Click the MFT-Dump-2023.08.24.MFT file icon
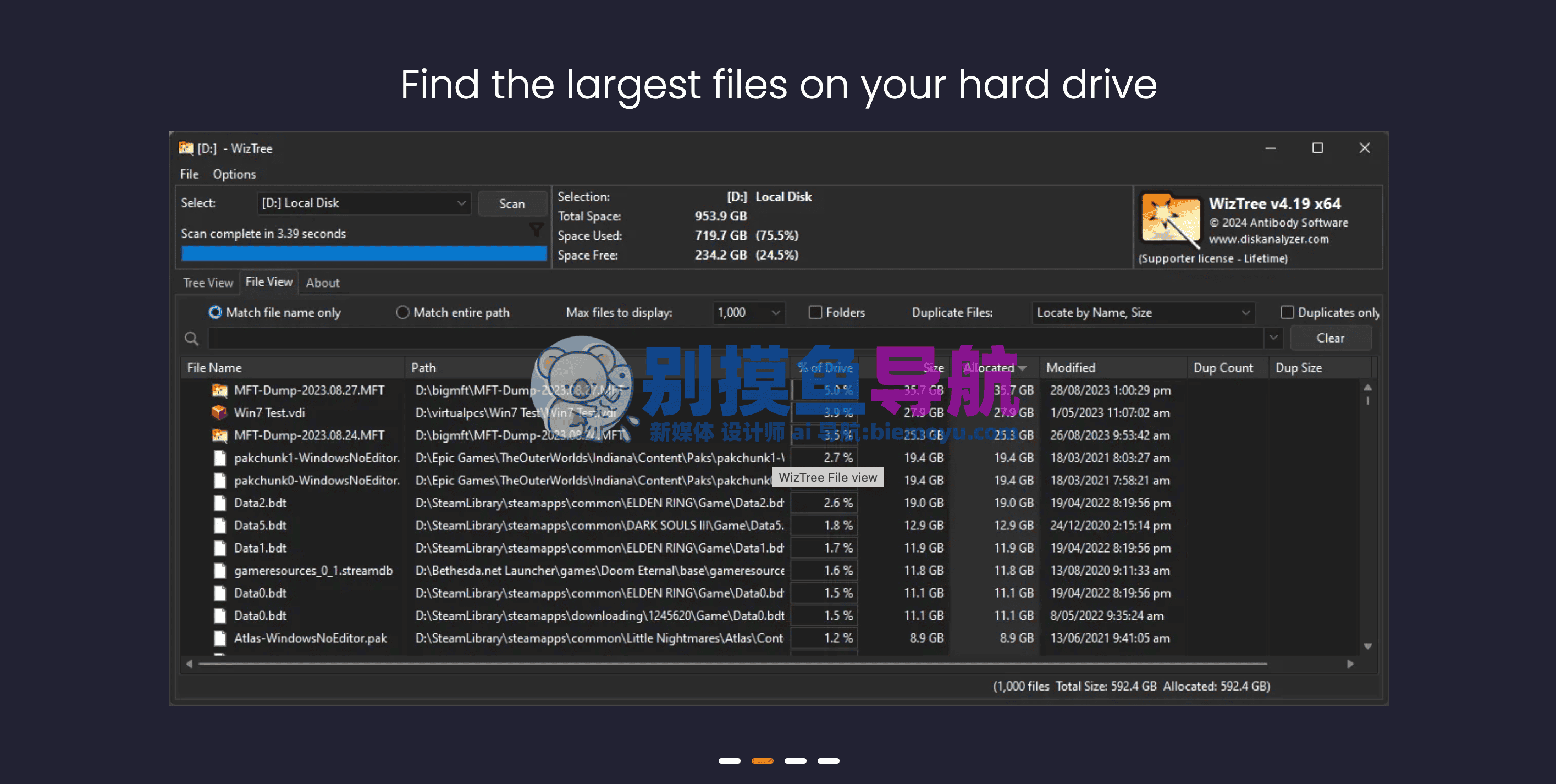 220,435
